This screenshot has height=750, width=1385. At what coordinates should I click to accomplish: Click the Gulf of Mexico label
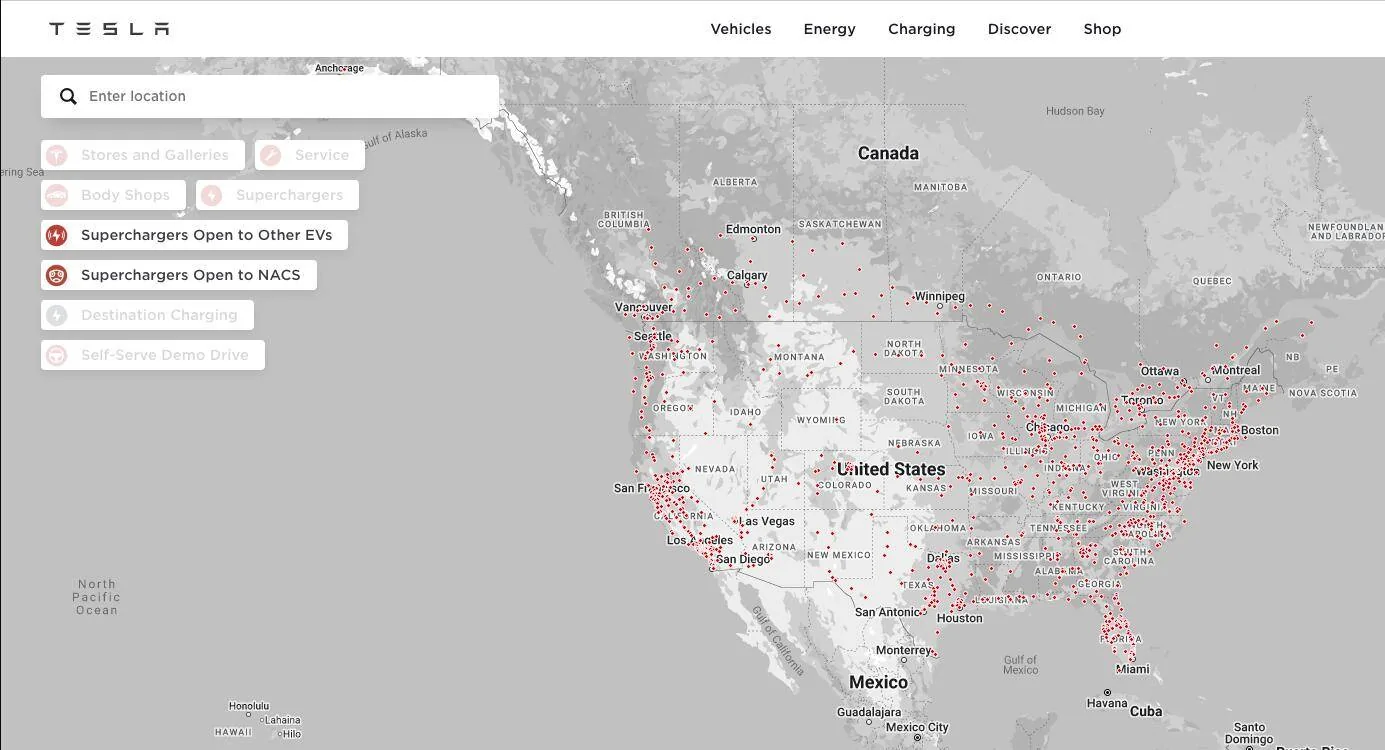tap(1020, 665)
